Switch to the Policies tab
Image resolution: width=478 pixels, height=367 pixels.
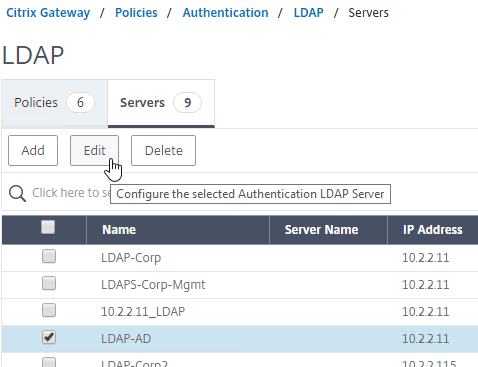(54, 103)
